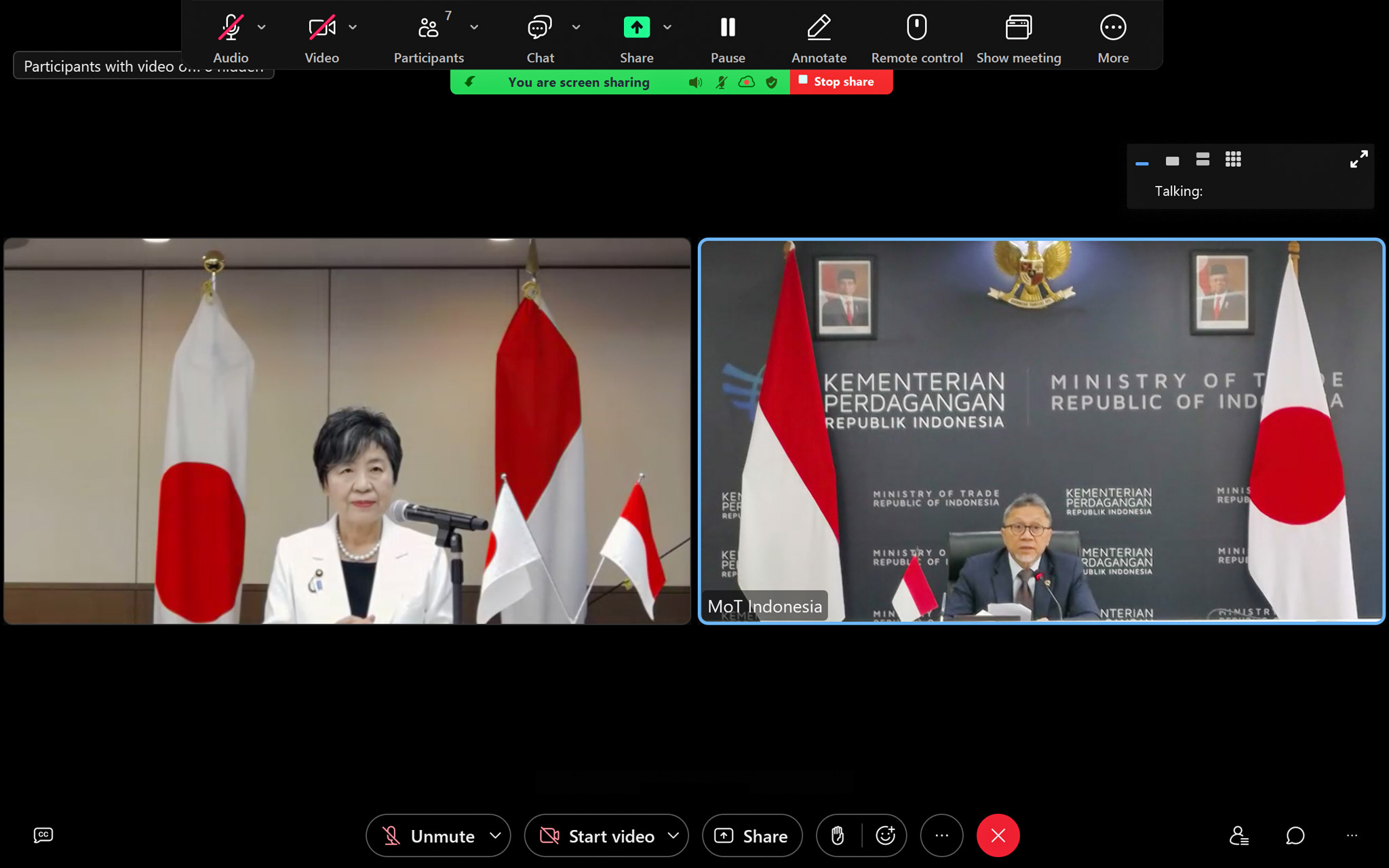Click Stop share red button
This screenshot has height=868, width=1389.
(x=841, y=82)
